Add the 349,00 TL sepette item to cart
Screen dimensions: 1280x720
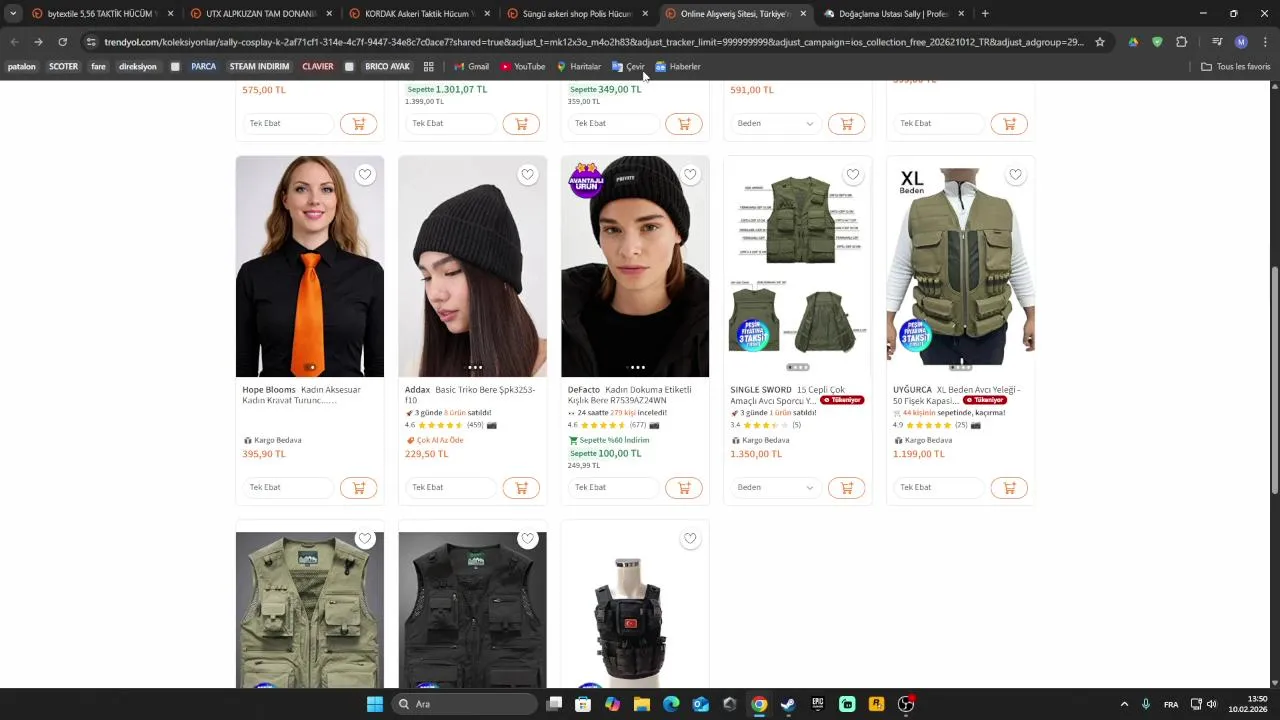(x=684, y=124)
